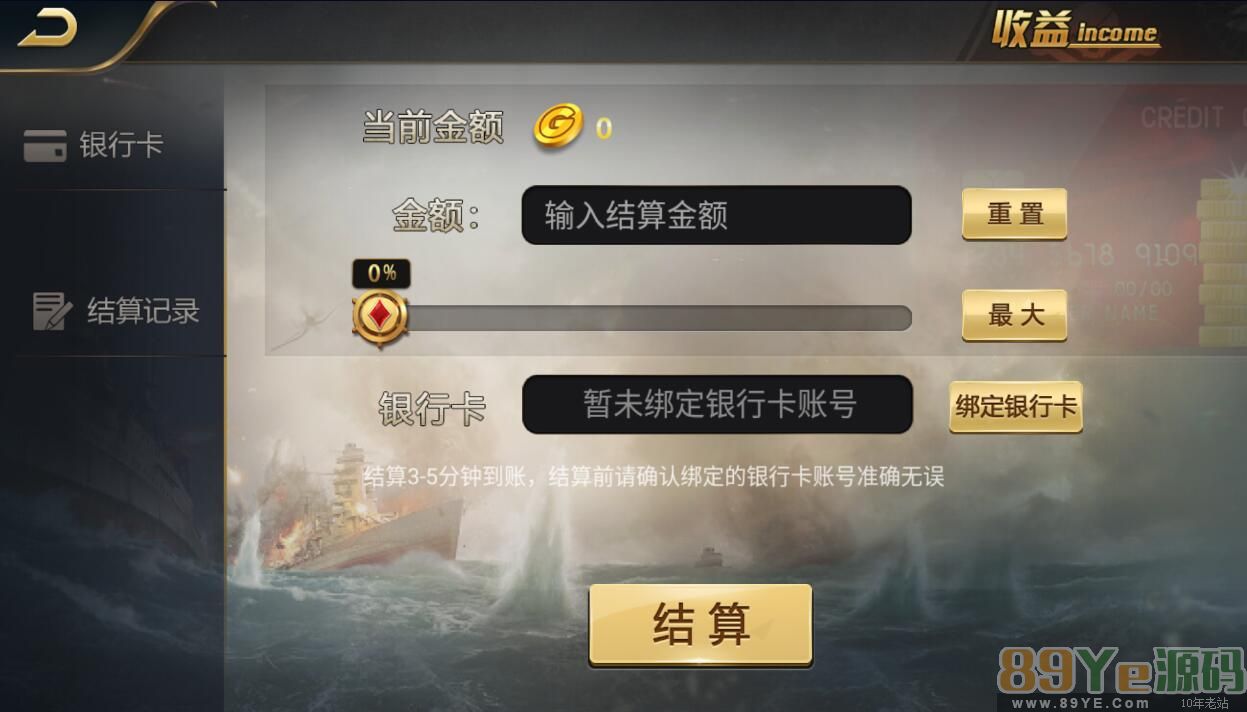The width and height of the screenshot is (1247, 712).
Task: Click the settlement notice text line
Action: tap(653, 477)
